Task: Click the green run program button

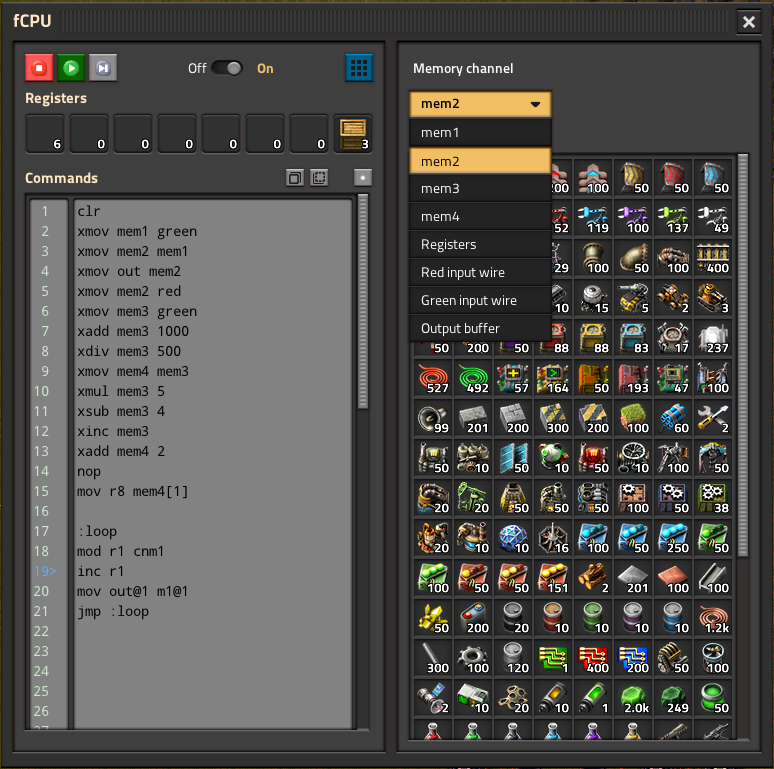Action: coord(71,68)
